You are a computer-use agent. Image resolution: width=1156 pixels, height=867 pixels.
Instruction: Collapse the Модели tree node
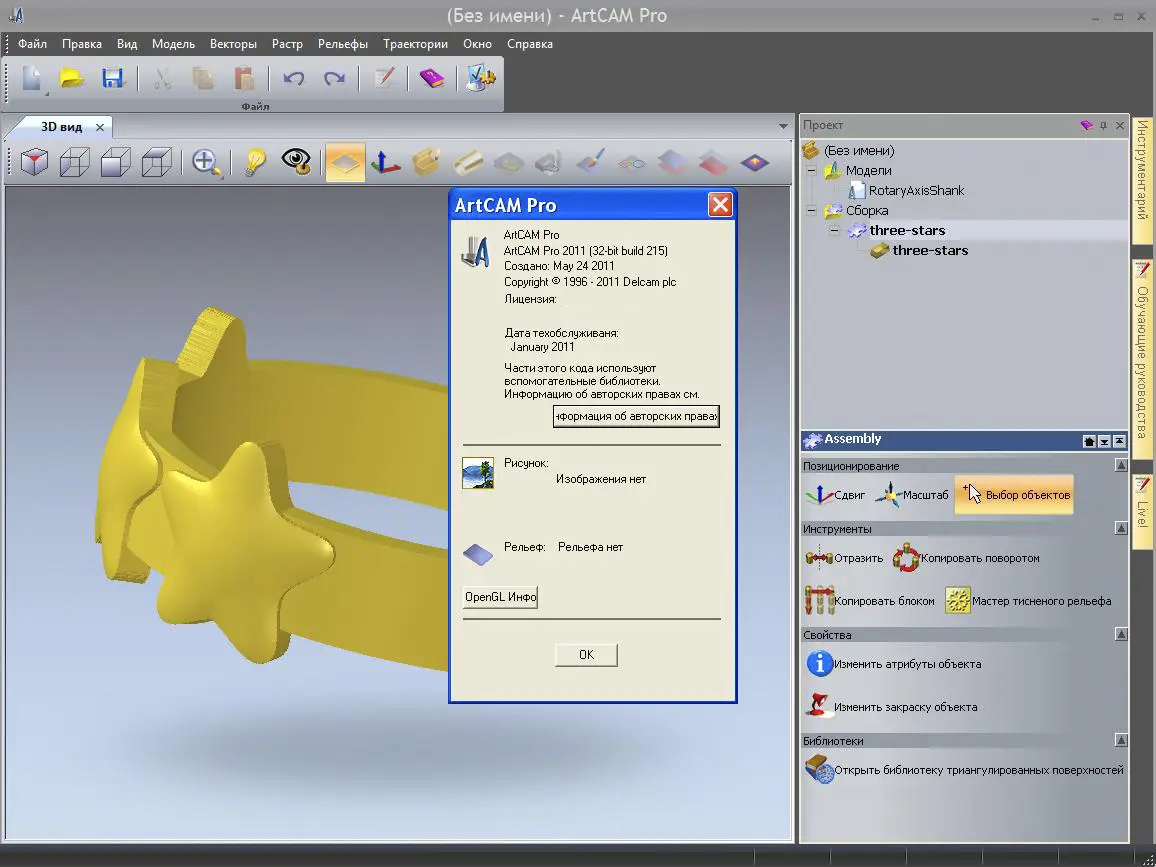pyautogui.click(x=812, y=171)
